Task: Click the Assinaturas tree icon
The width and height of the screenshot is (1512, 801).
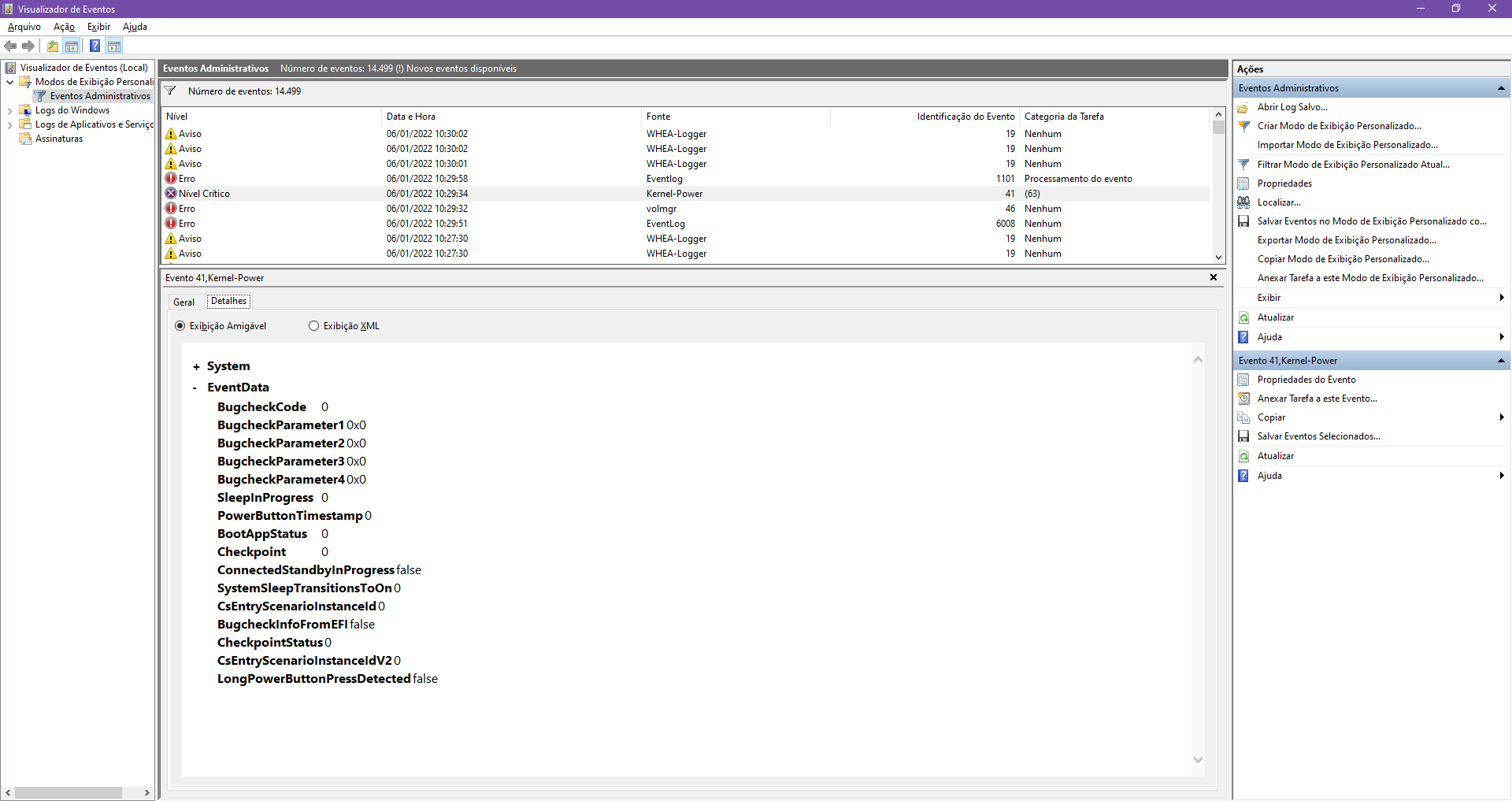Action: 25,139
